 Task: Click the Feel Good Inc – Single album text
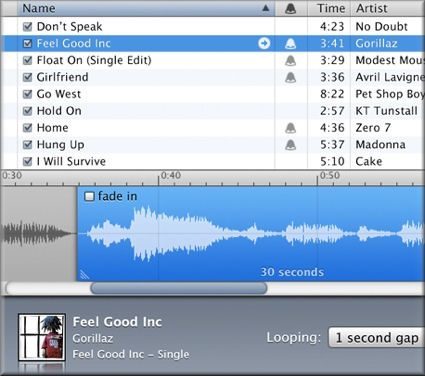pos(131,354)
